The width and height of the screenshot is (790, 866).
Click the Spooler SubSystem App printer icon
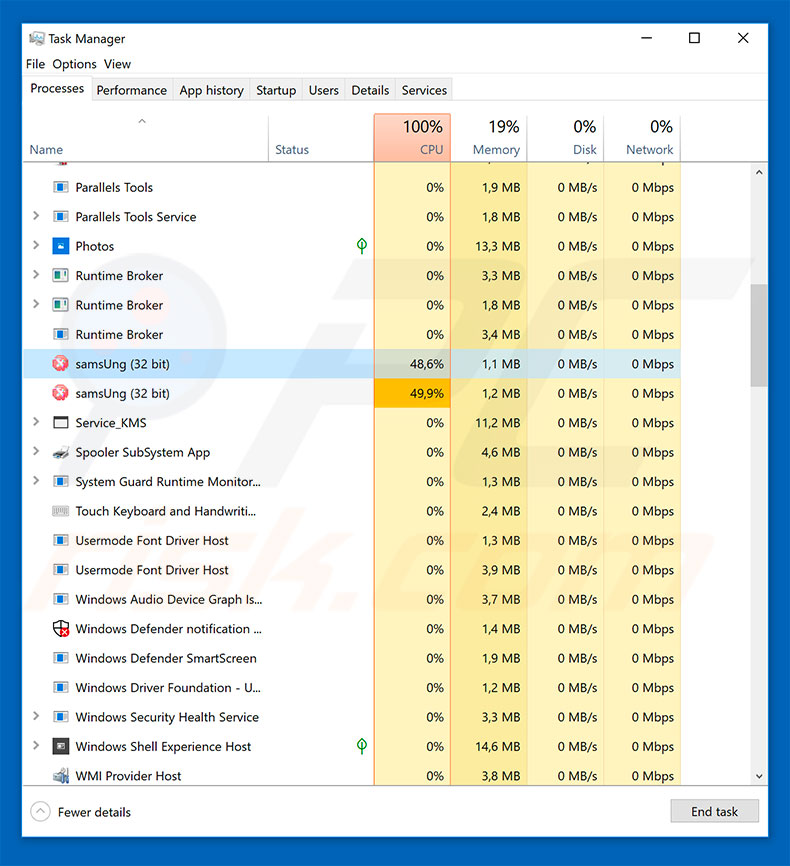tap(60, 452)
